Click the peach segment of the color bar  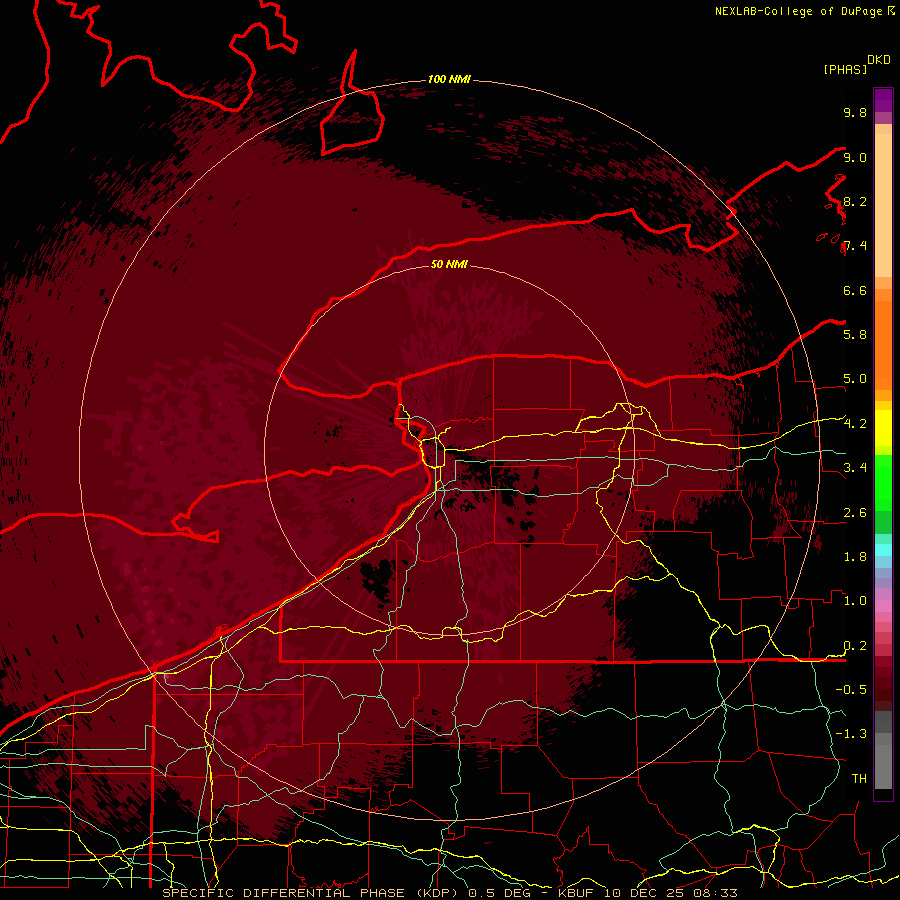click(883, 205)
